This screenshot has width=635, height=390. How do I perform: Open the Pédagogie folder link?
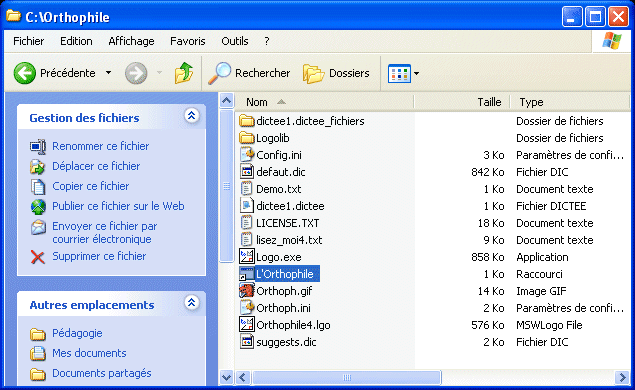pyautogui.click(x=77, y=333)
